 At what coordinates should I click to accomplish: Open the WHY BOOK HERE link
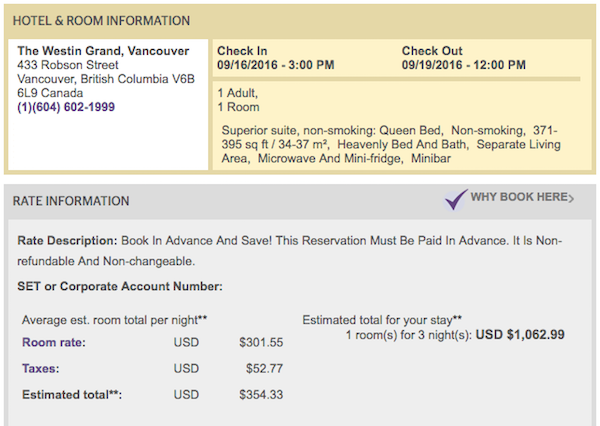(x=519, y=197)
